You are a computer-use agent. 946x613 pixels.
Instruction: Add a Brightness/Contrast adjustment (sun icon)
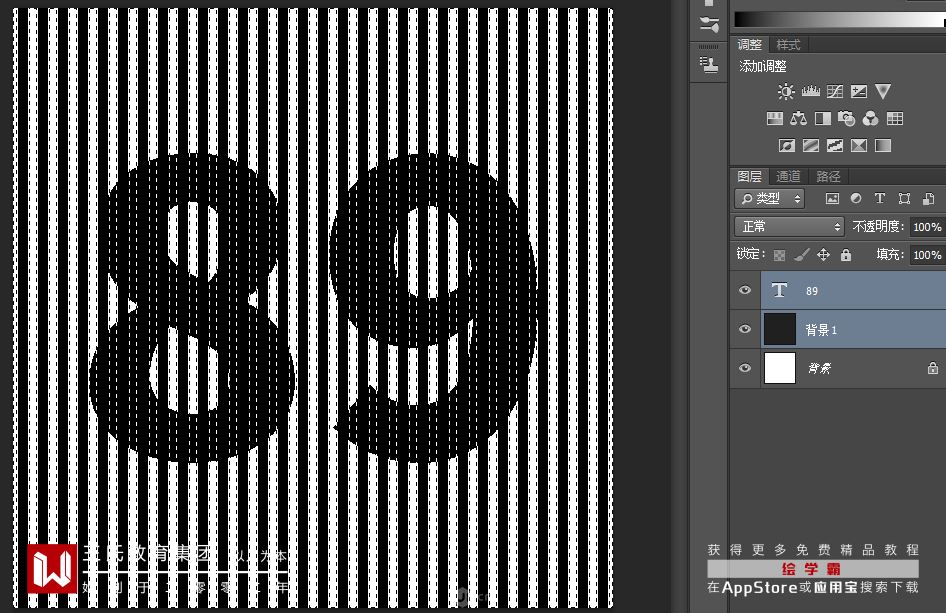click(x=786, y=92)
